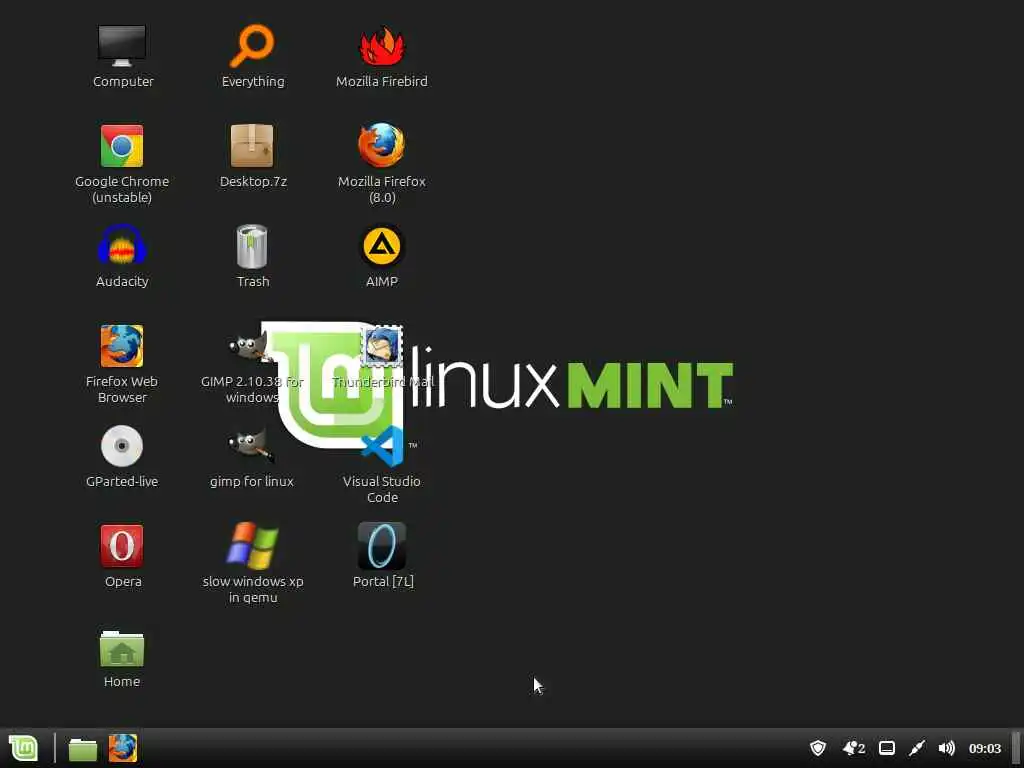This screenshot has width=1024, height=768.
Task: Open the Computer desktop icon
Action: click(122, 46)
